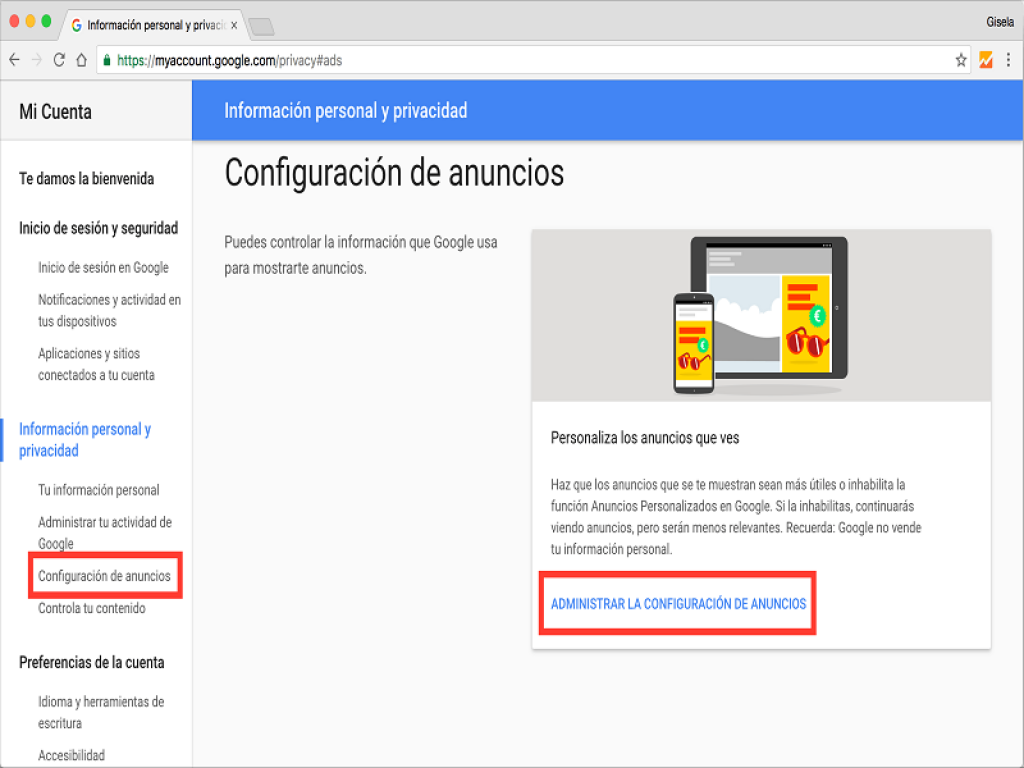Screen dimensions: 1024x768
Task: Select Configuración de anuncios in sidebar
Action: tap(104, 576)
